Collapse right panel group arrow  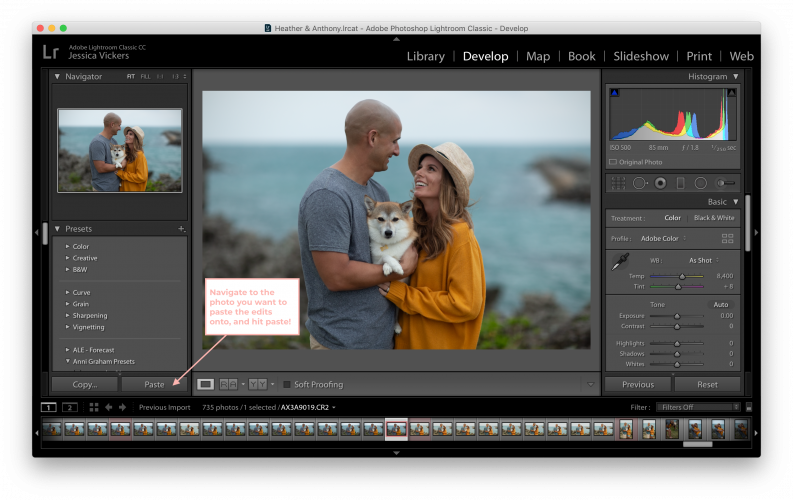point(757,233)
